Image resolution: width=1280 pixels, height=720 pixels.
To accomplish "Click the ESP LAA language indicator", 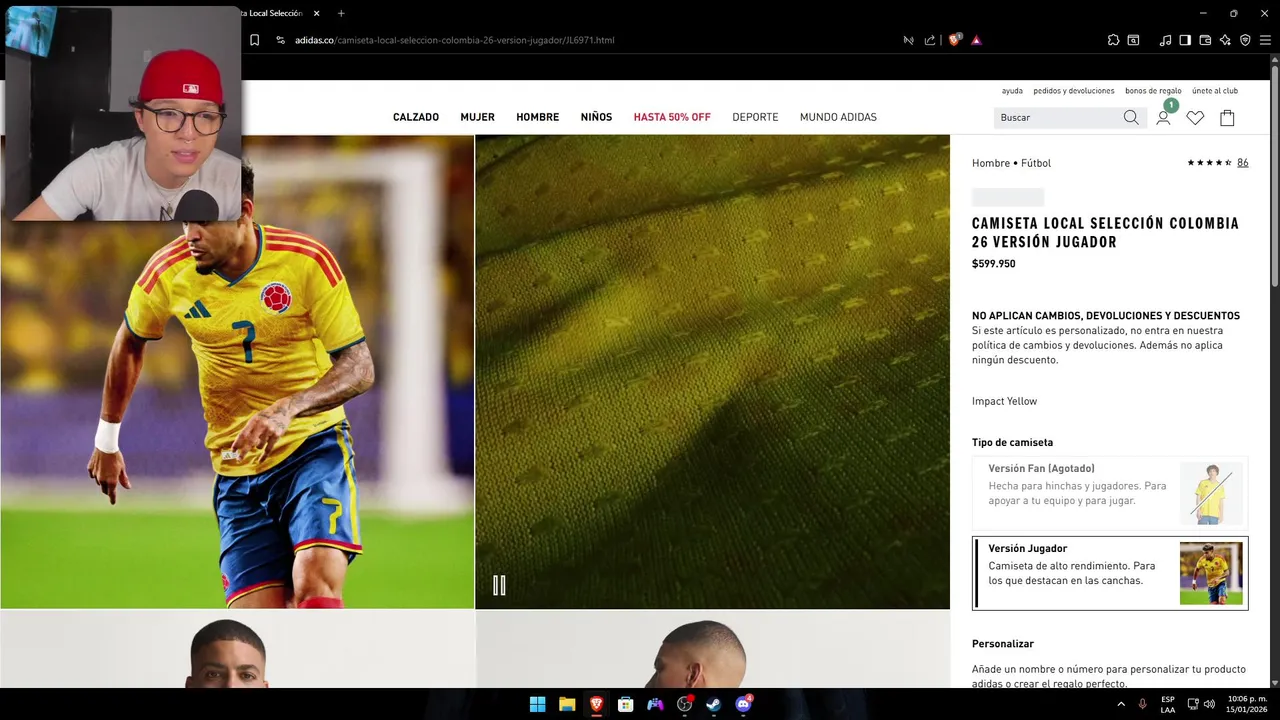I will tap(1168, 704).
